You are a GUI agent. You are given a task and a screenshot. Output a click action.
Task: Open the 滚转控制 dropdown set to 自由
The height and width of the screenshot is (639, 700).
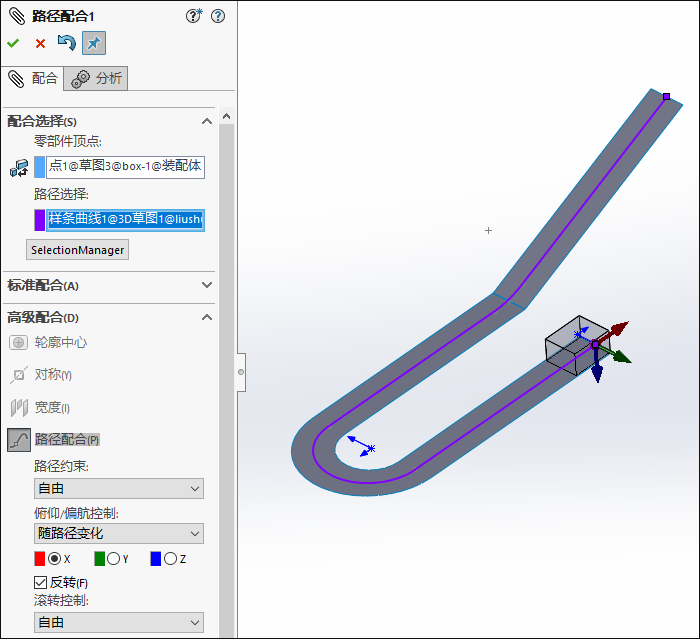pyautogui.click(x=119, y=622)
